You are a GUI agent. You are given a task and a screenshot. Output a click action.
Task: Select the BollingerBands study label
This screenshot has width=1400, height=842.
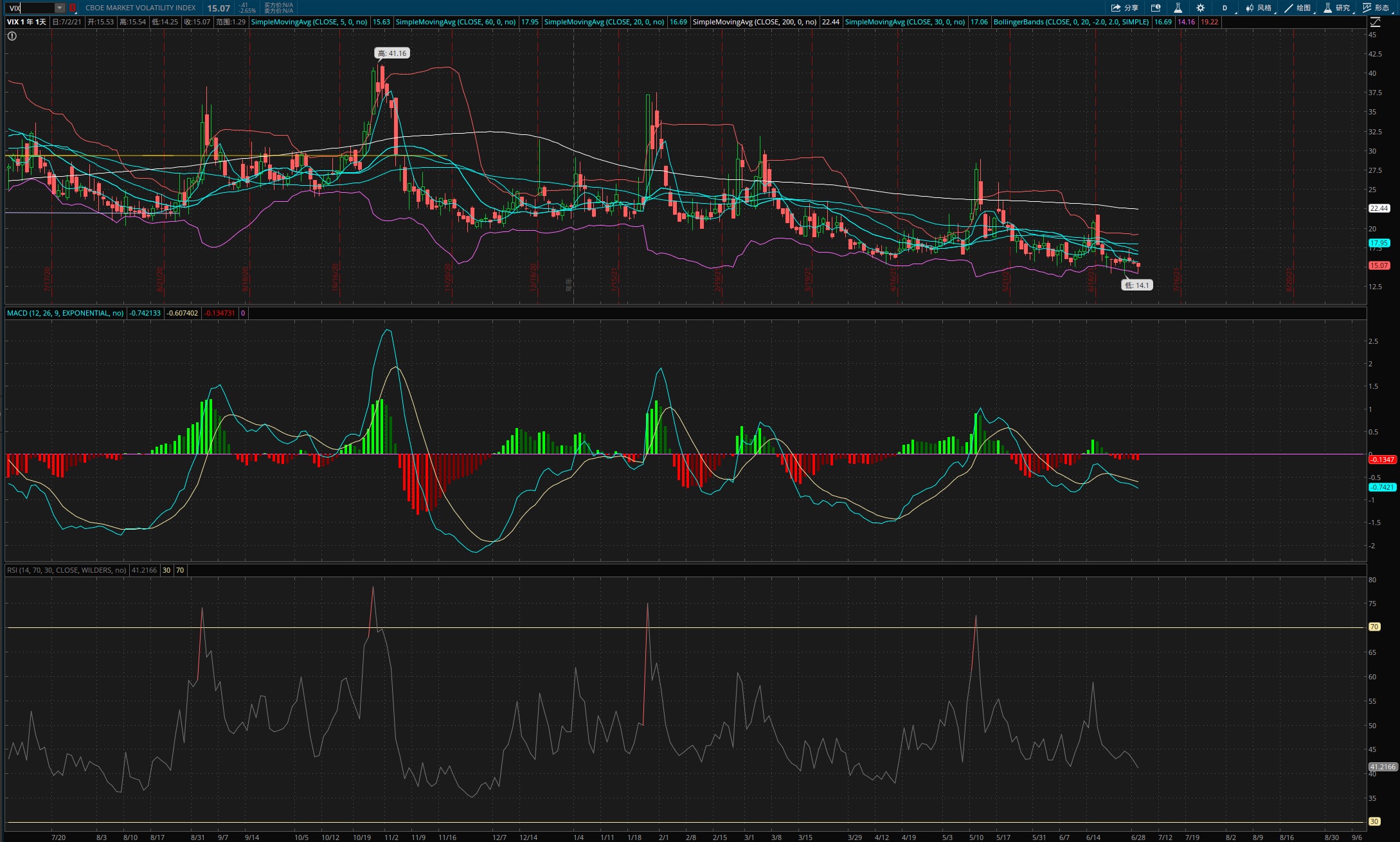[1071, 22]
